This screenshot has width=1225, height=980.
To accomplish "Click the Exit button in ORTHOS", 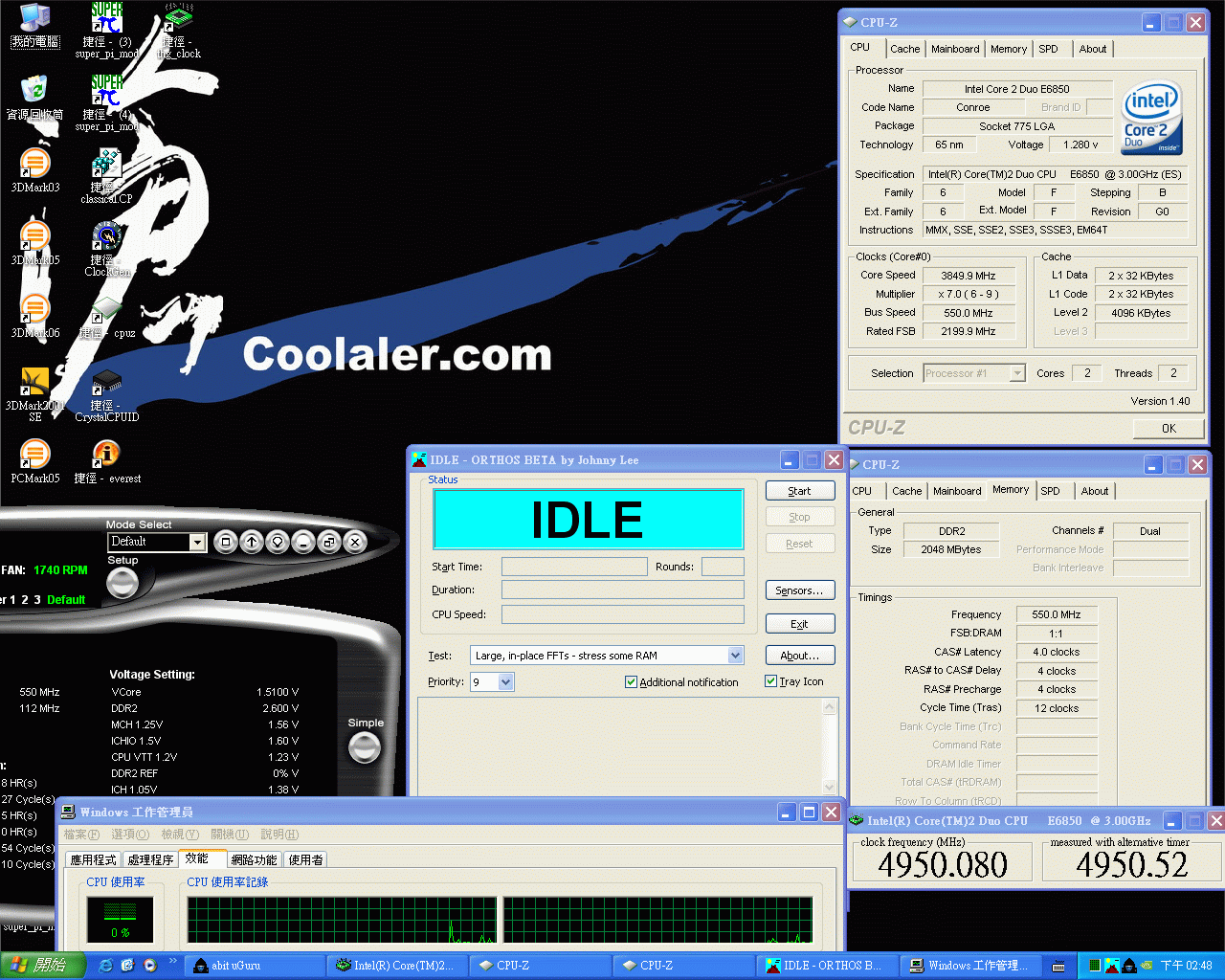I will coord(800,624).
